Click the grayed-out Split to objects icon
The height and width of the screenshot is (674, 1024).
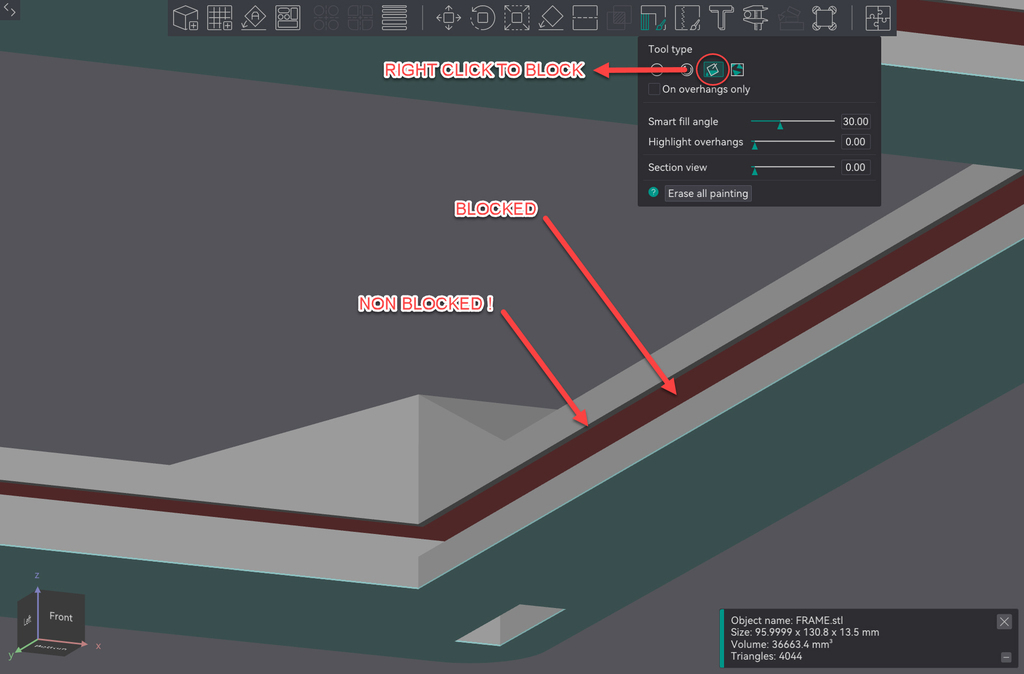pyautogui.click(x=326, y=18)
